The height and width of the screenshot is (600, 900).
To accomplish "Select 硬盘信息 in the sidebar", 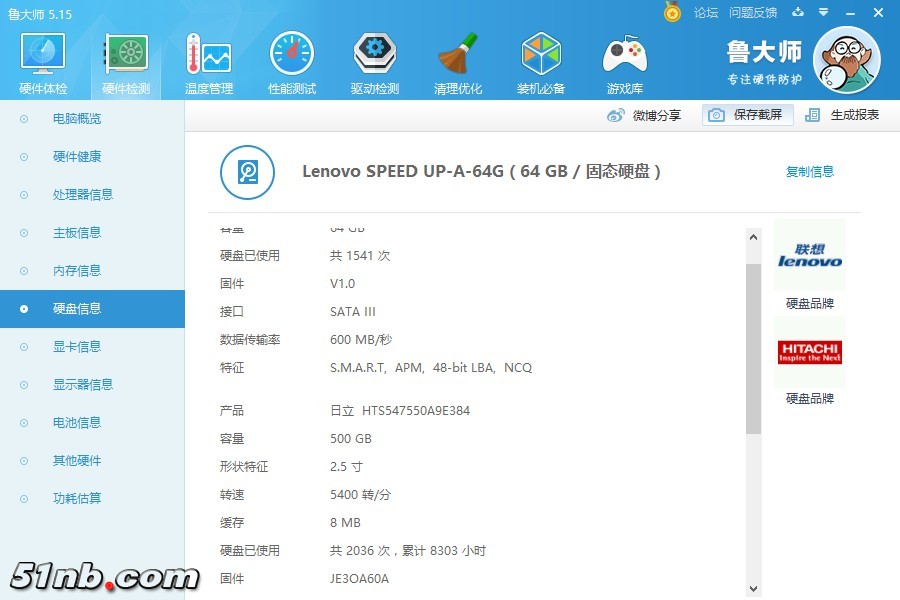I will tap(92, 309).
